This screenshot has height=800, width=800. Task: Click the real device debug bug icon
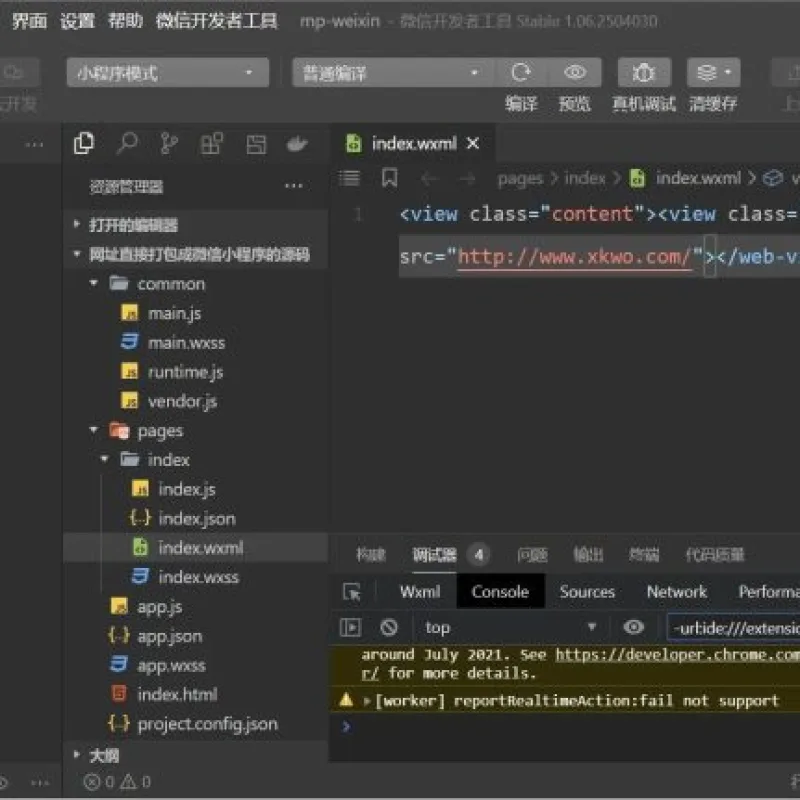644,72
